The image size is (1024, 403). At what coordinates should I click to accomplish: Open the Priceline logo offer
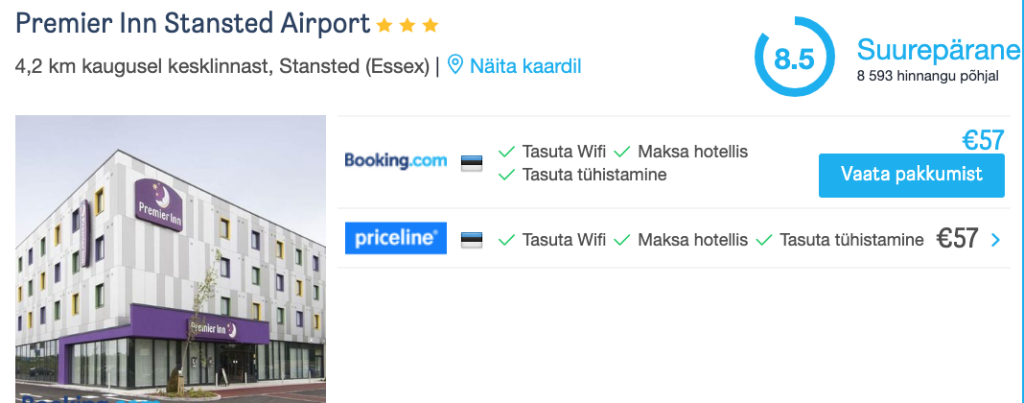coord(395,238)
